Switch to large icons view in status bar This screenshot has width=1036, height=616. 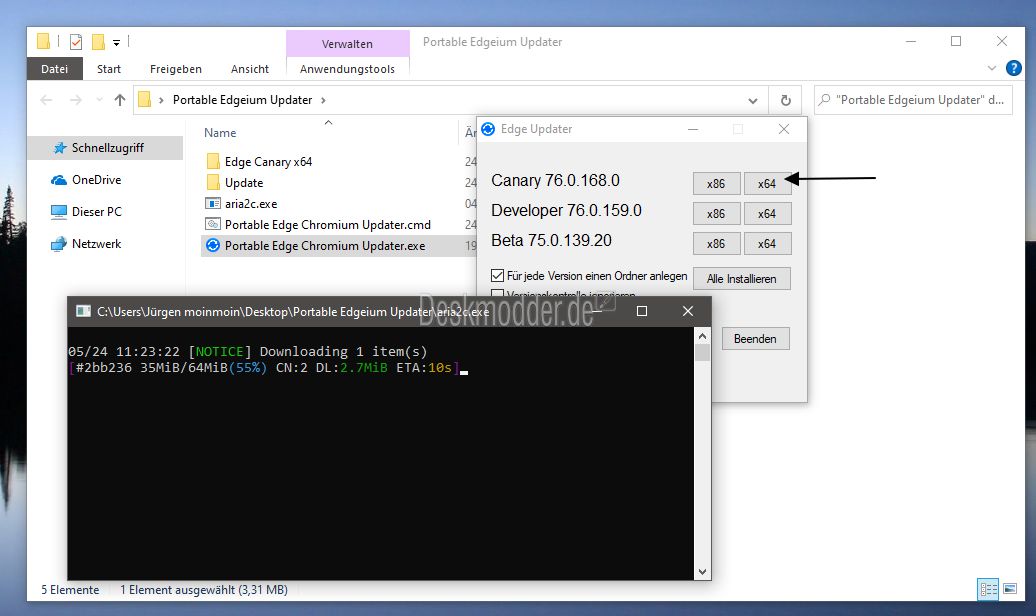tap(1010, 589)
